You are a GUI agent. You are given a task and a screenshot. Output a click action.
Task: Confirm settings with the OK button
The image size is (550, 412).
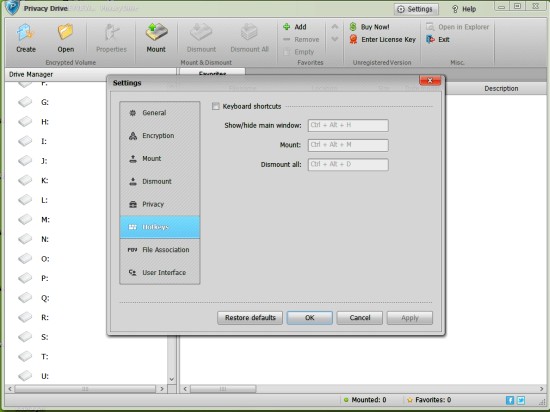coord(309,318)
